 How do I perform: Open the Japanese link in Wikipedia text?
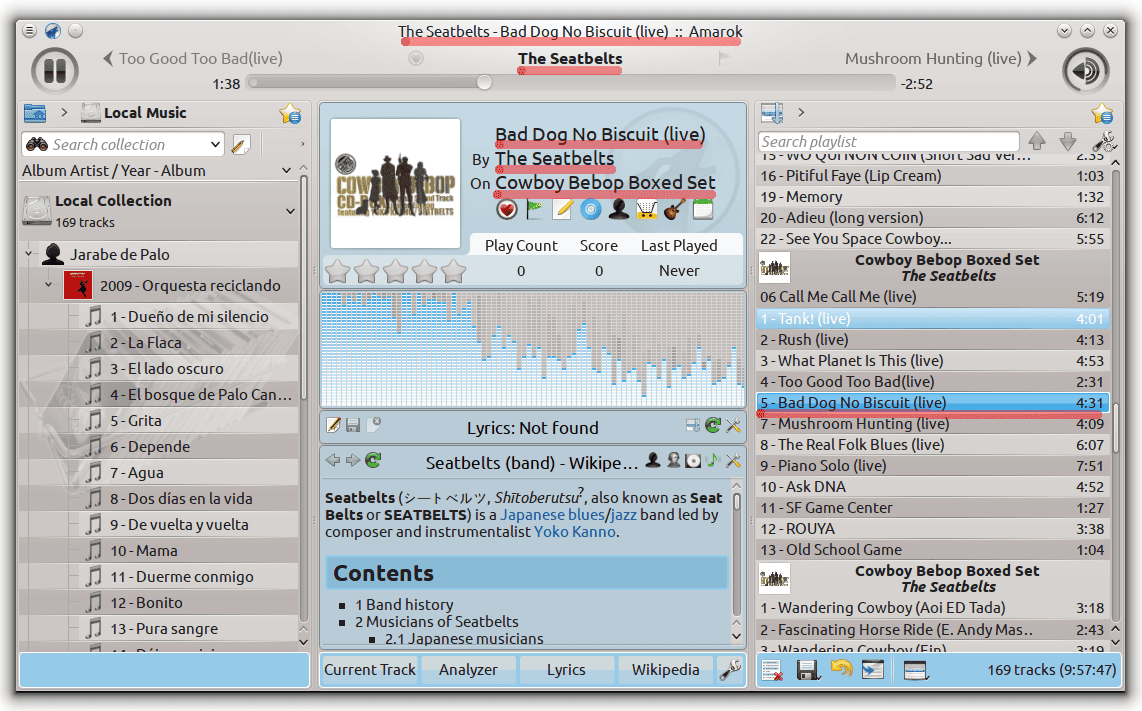532,514
